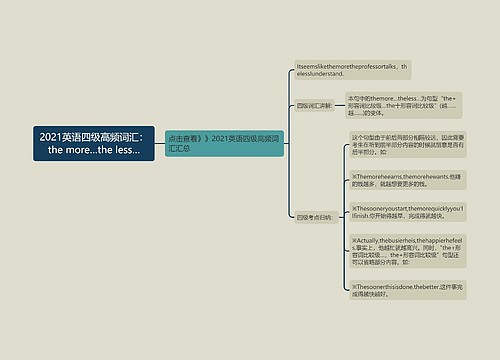The image size is (500, 360).
Task: Select the '四级考点归纳:' branch node
Action: (316, 217)
